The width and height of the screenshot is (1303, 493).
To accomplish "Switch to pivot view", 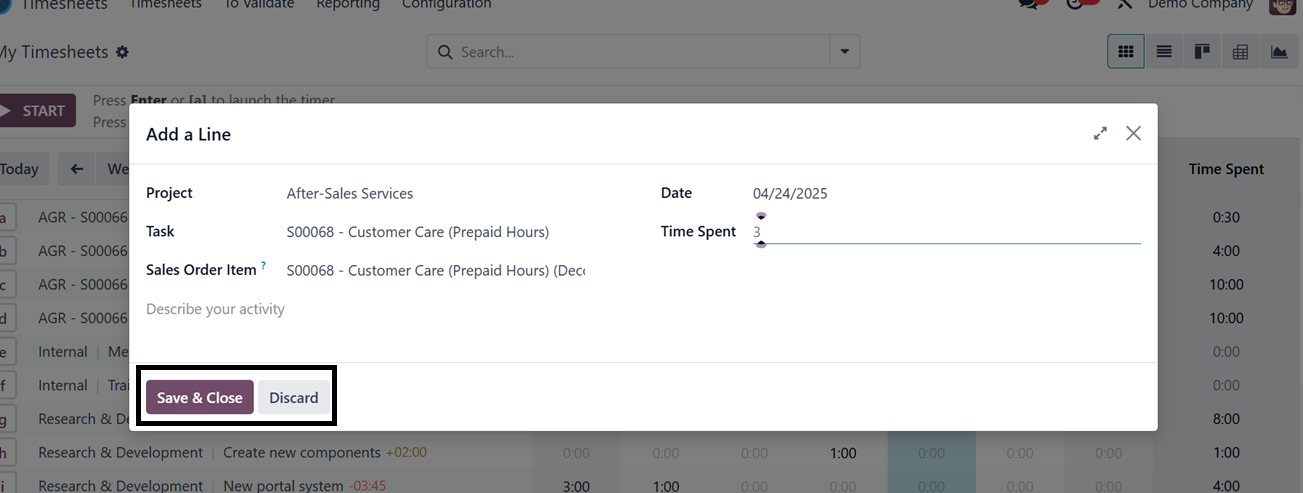I will pos(1240,52).
